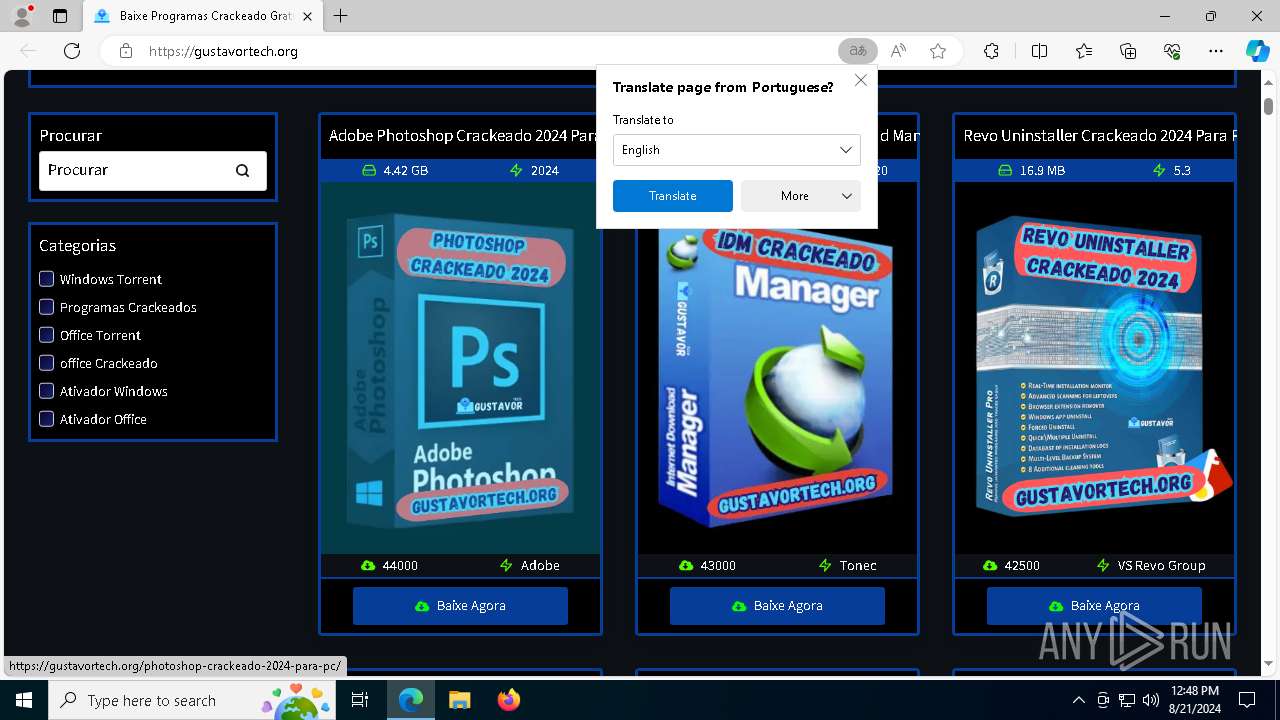Image resolution: width=1280 pixels, height=720 pixels.
Task: Open Task View on taskbar
Action: tap(360, 700)
